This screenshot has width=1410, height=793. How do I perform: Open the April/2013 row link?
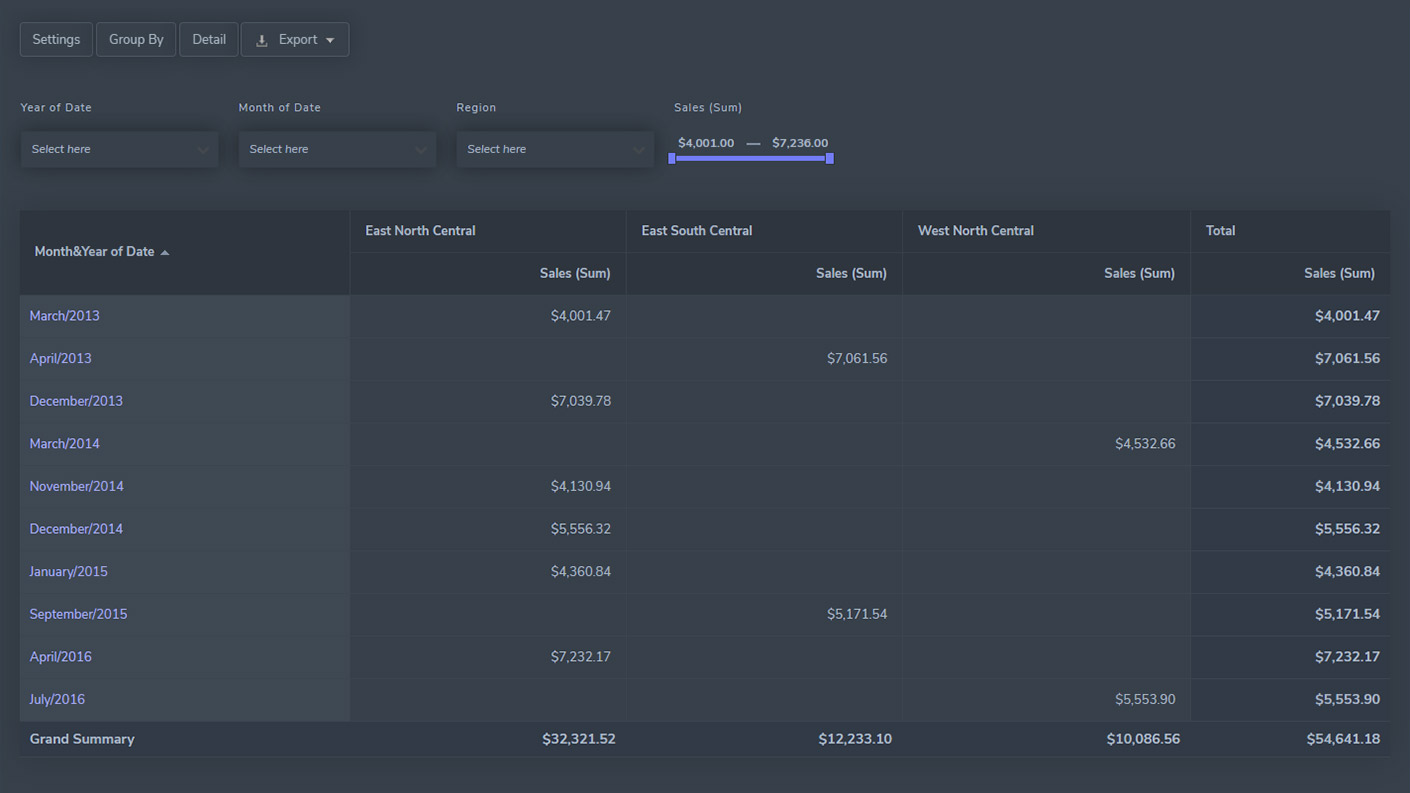coord(61,359)
